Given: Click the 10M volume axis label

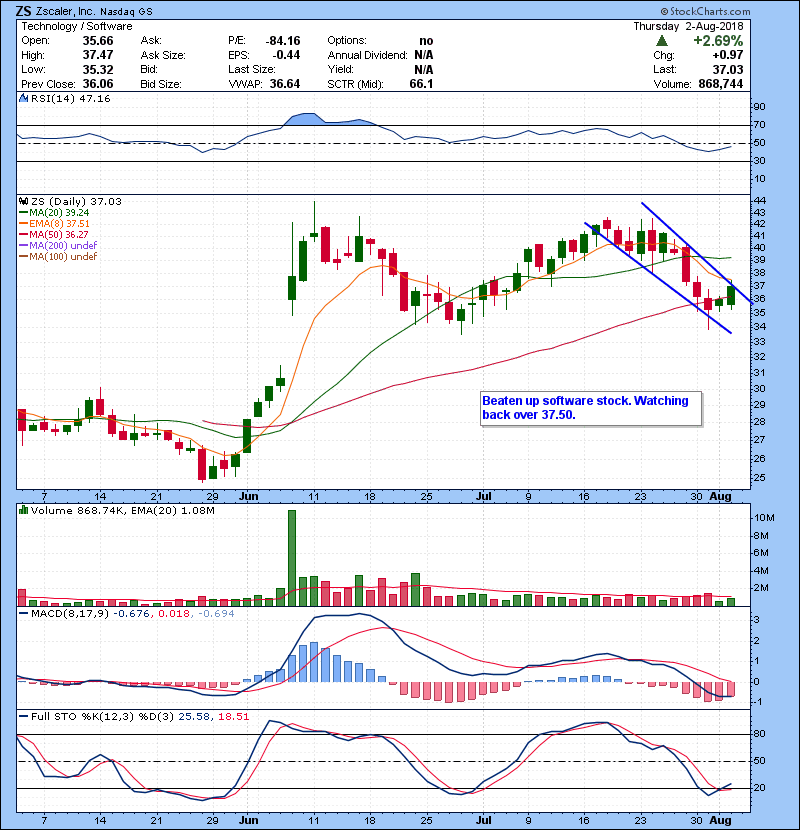Looking at the screenshot, I should pyautogui.click(x=763, y=518).
